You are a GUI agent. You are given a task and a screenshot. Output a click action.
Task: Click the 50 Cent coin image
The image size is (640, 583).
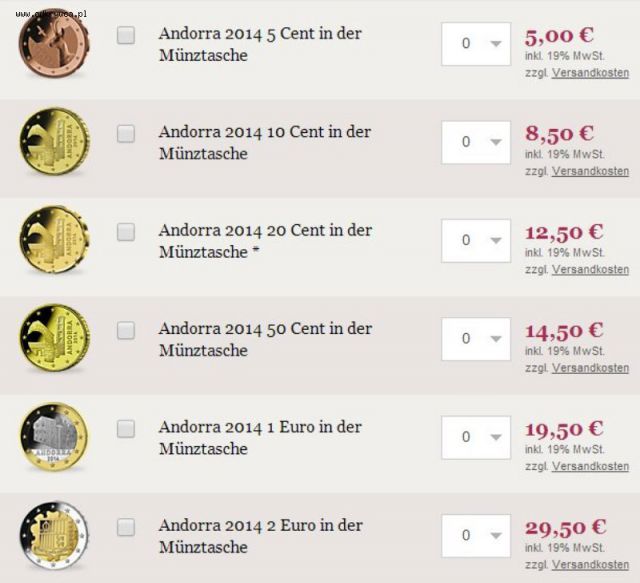[54, 338]
